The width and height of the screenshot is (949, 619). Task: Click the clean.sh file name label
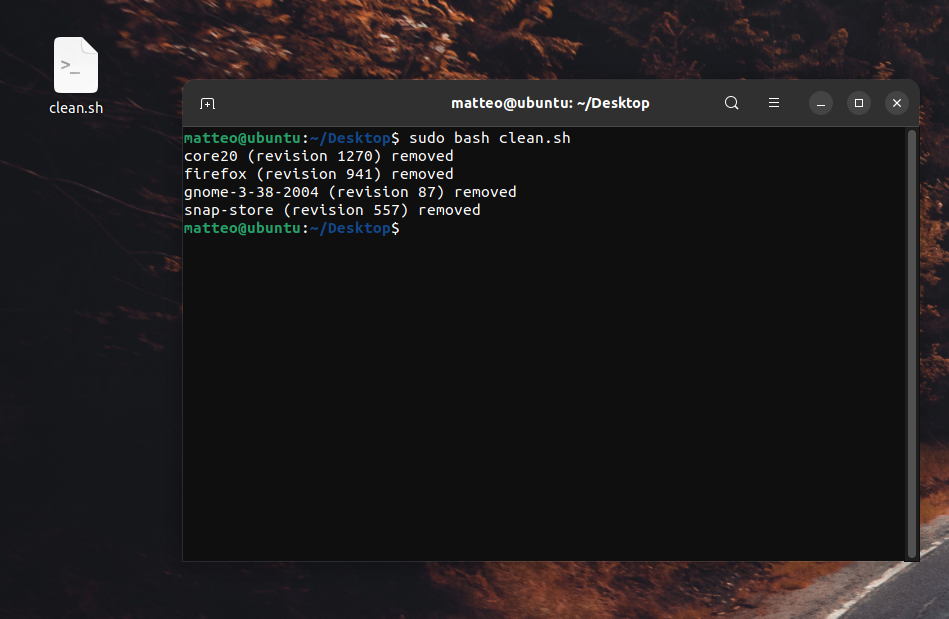click(x=76, y=108)
